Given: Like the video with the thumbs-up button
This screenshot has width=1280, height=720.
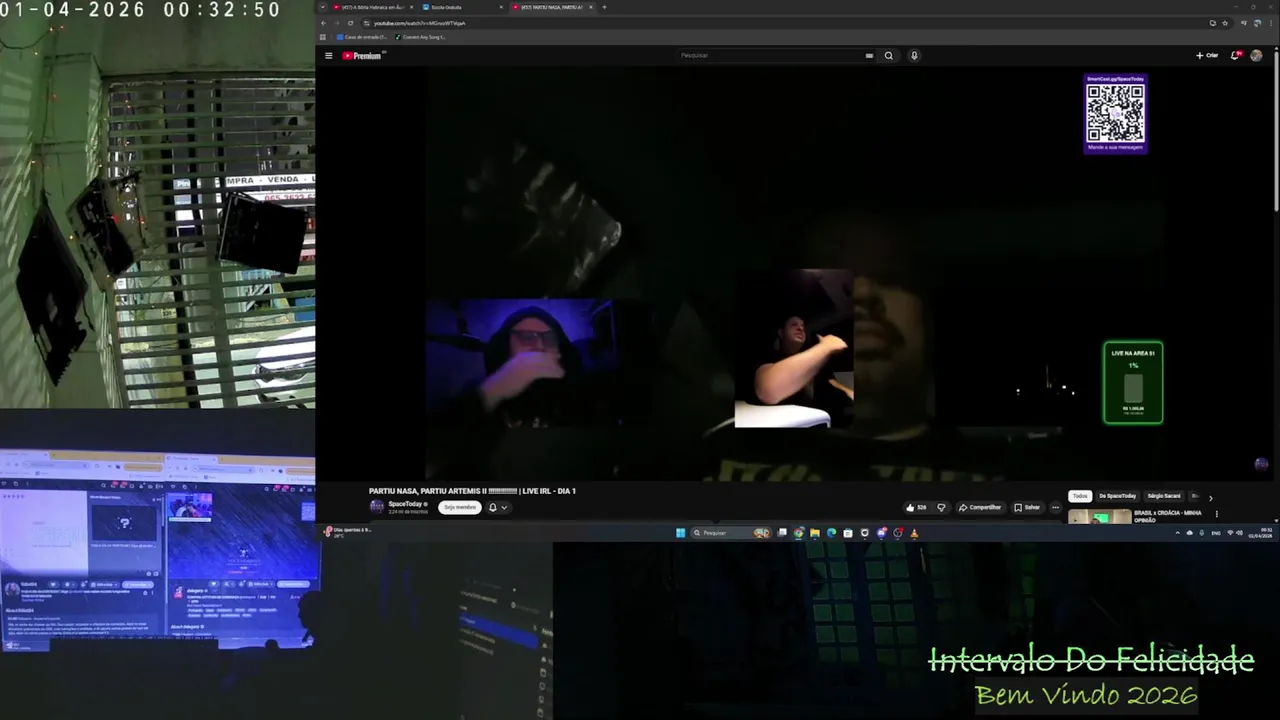Looking at the screenshot, I should (916, 507).
